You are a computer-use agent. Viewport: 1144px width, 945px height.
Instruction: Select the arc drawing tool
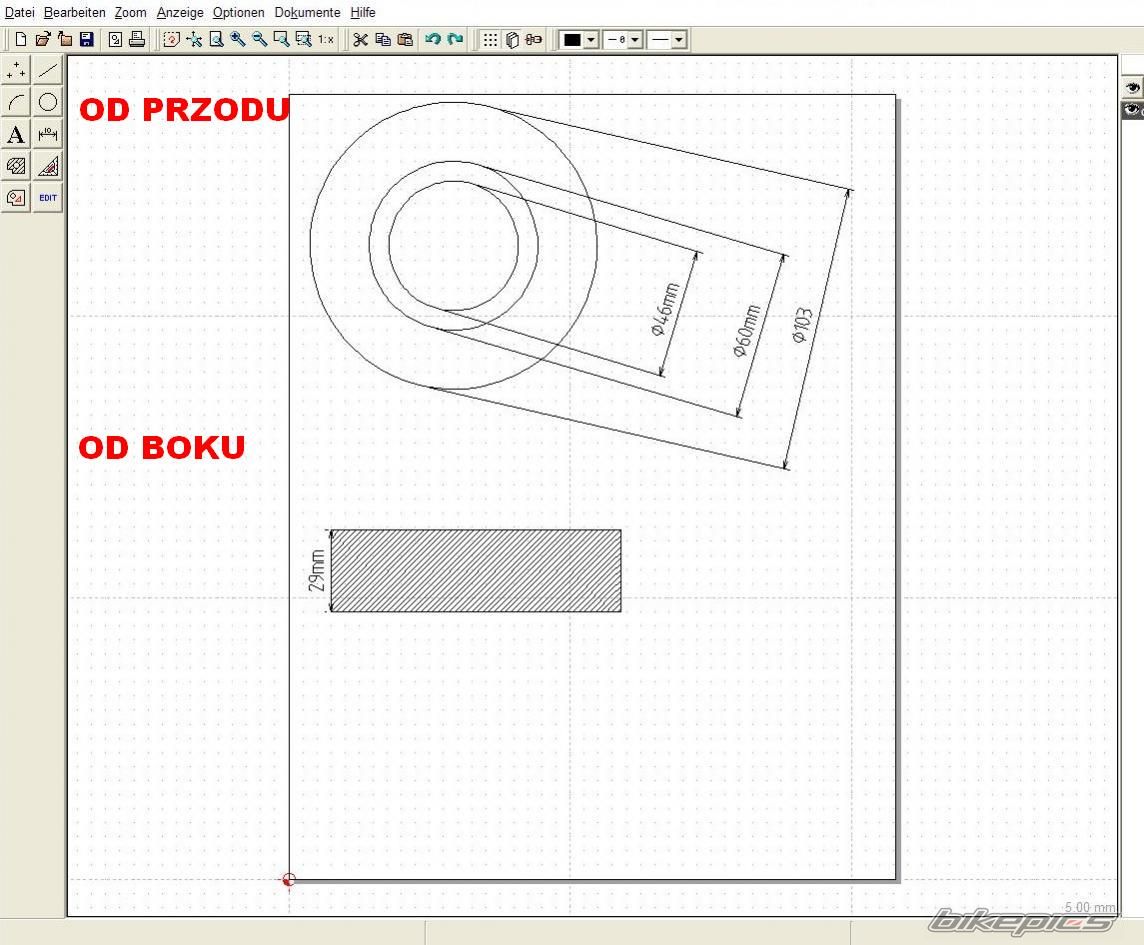coord(16,102)
